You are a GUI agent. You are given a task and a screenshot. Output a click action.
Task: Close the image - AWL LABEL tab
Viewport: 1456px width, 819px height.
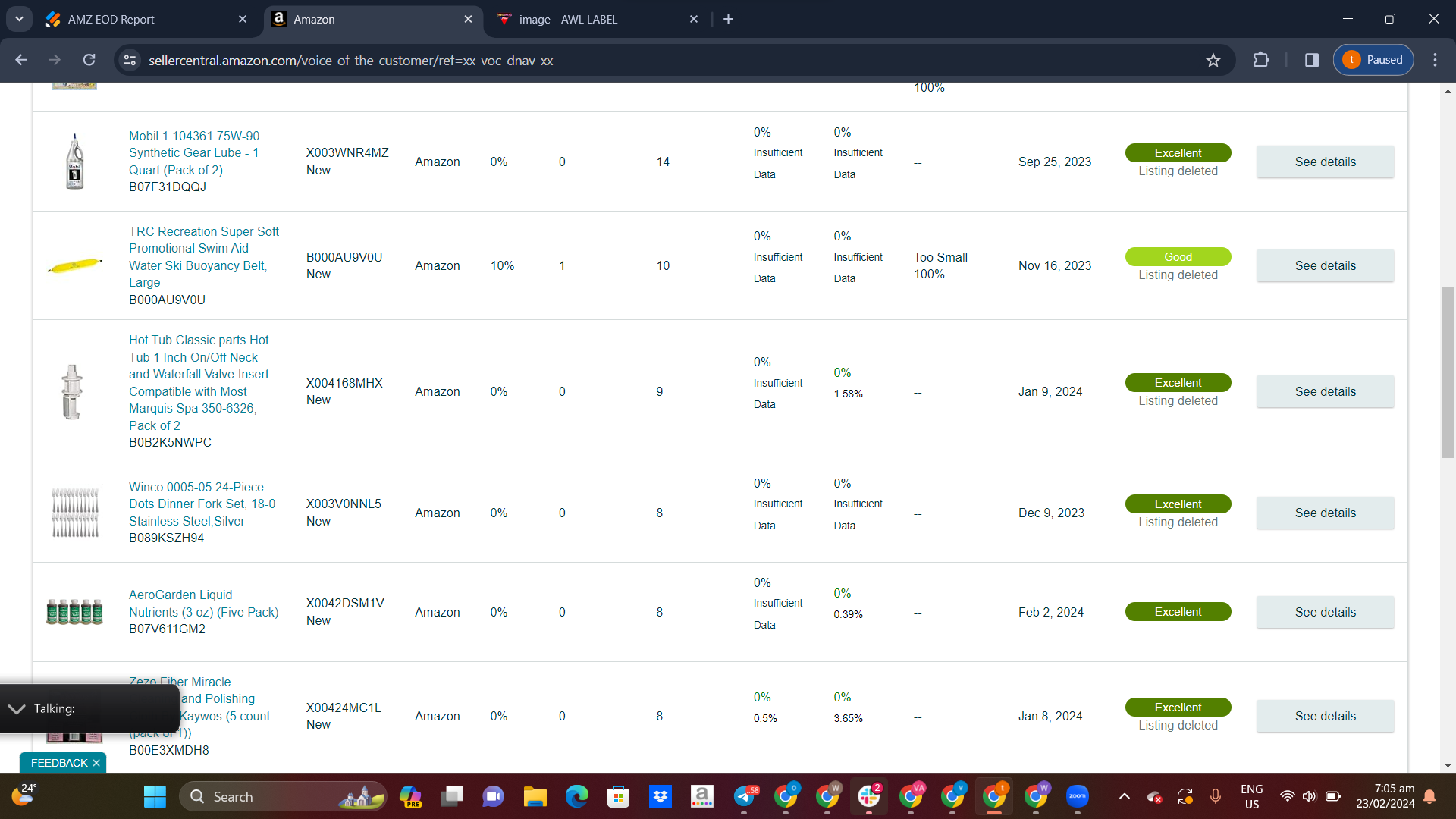694,19
